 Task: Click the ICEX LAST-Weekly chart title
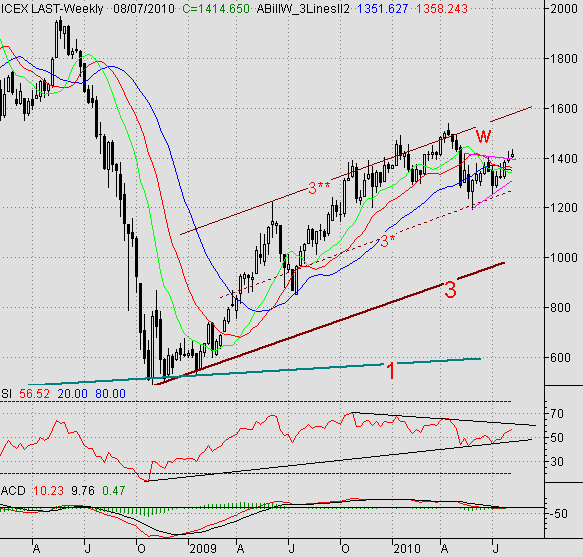click(52, 9)
